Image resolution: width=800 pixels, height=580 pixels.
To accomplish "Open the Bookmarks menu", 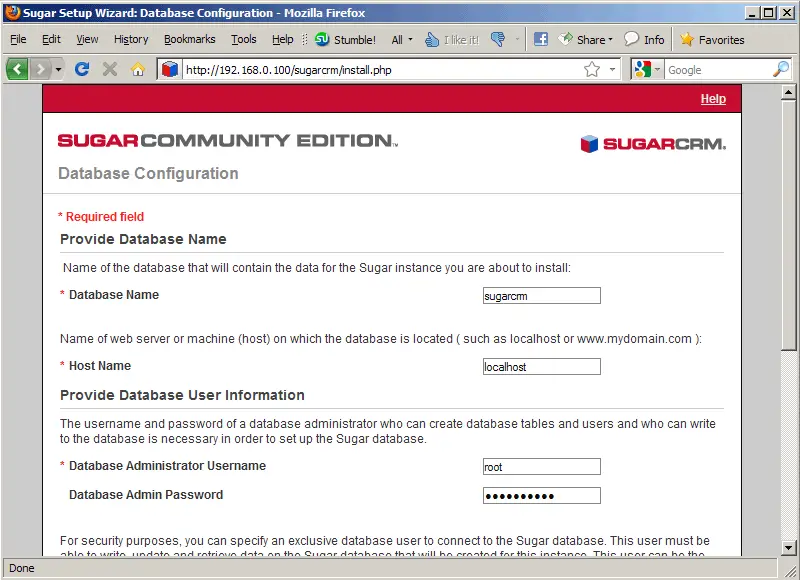I will (x=190, y=39).
